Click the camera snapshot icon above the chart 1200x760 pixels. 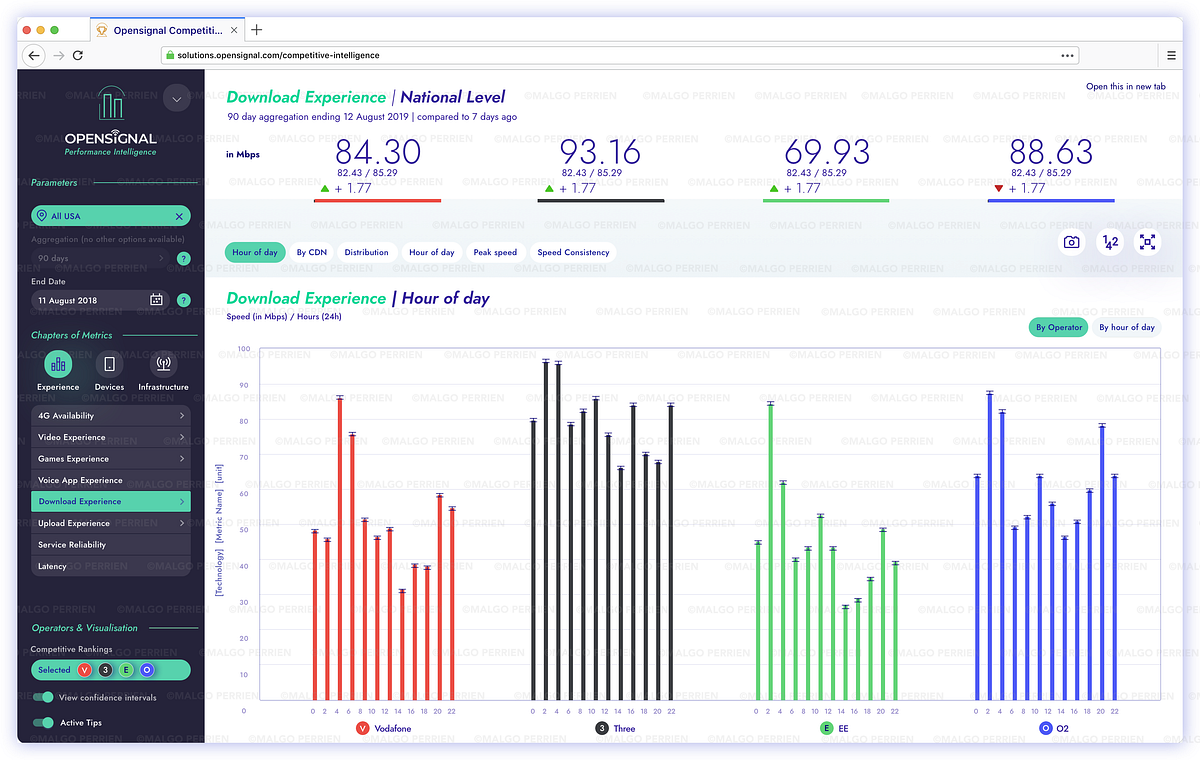1071,242
